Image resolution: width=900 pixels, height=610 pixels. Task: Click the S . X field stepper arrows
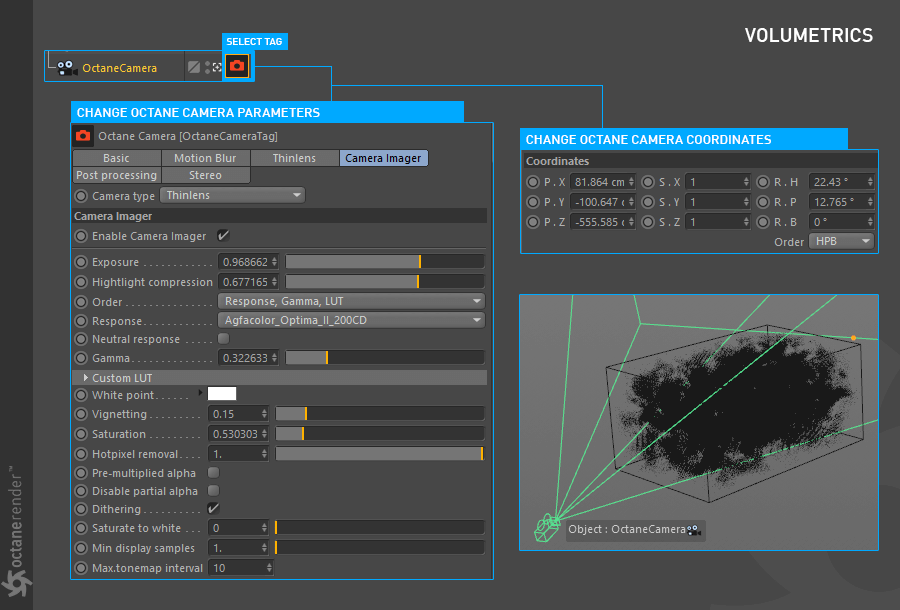[746, 182]
